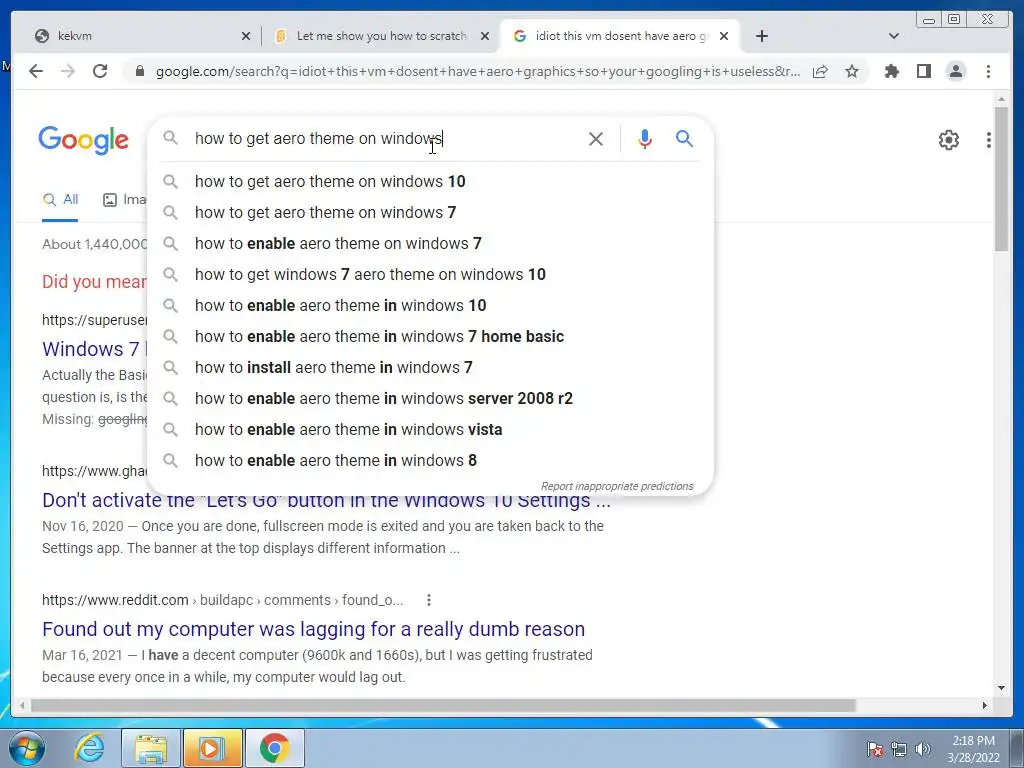The height and width of the screenshot is (768, 1024).
Task: Start voice search with microphone
Action: coord(645,138)
